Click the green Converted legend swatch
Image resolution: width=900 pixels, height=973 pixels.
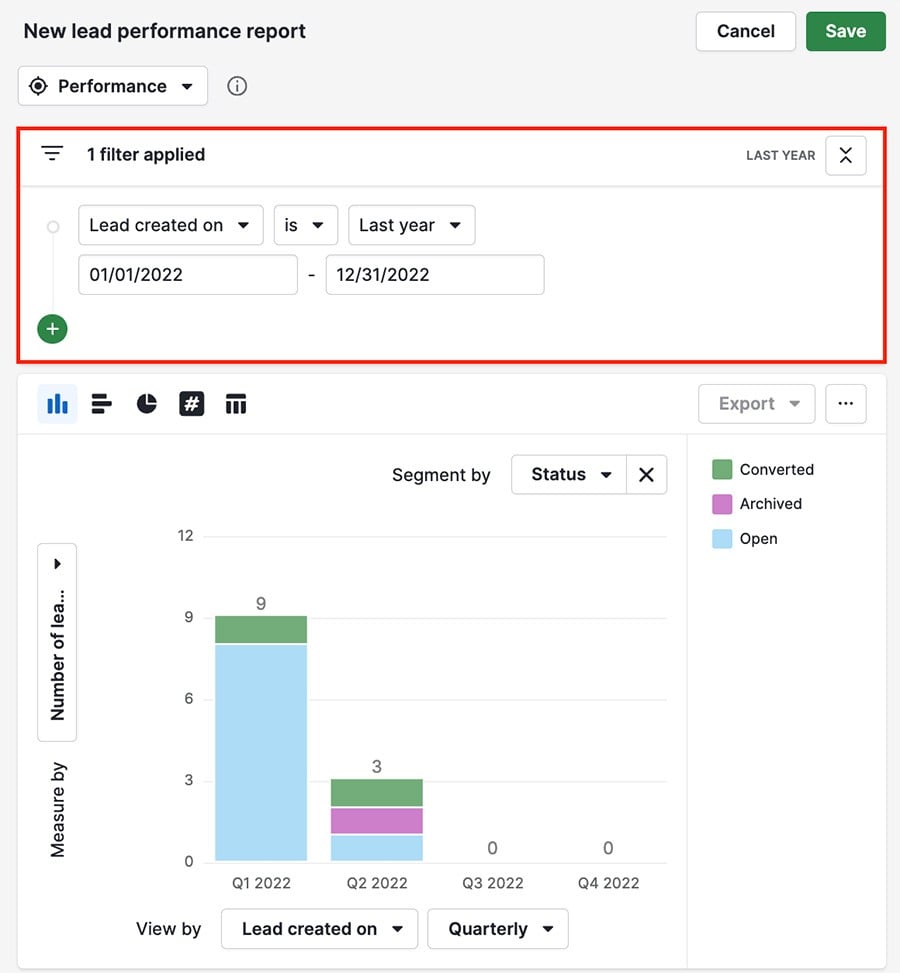click(723, 469)
